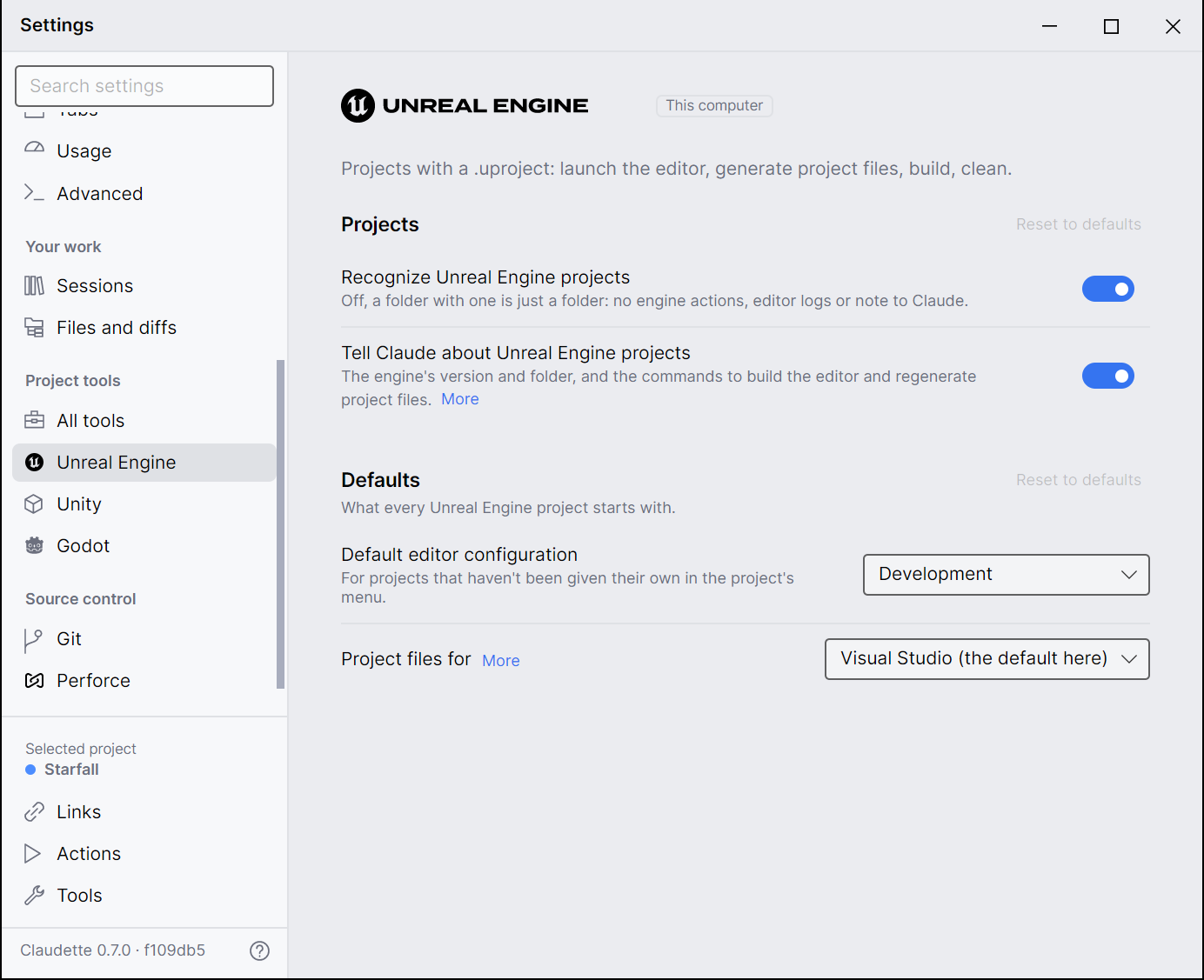The width and height of the screenshot is (1204, 980).
Task: Click the This computer badge
Action: coord(714,105)
